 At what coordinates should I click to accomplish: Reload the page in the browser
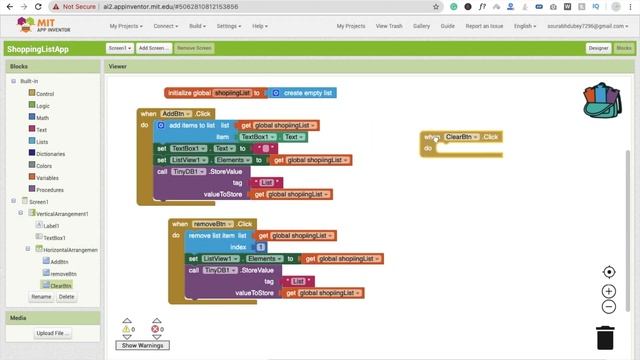click(x=38, y=7)
